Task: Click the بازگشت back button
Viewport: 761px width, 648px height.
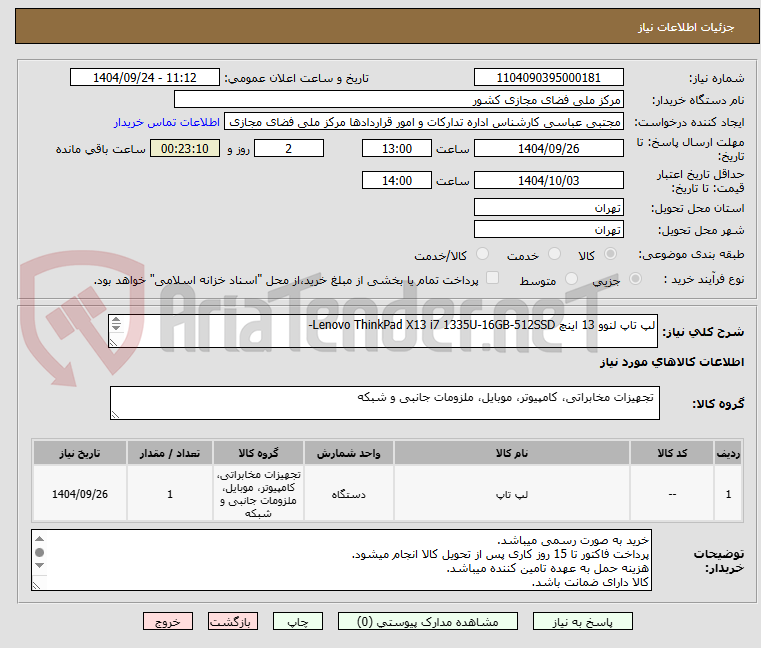Action: tap(233, 621)
